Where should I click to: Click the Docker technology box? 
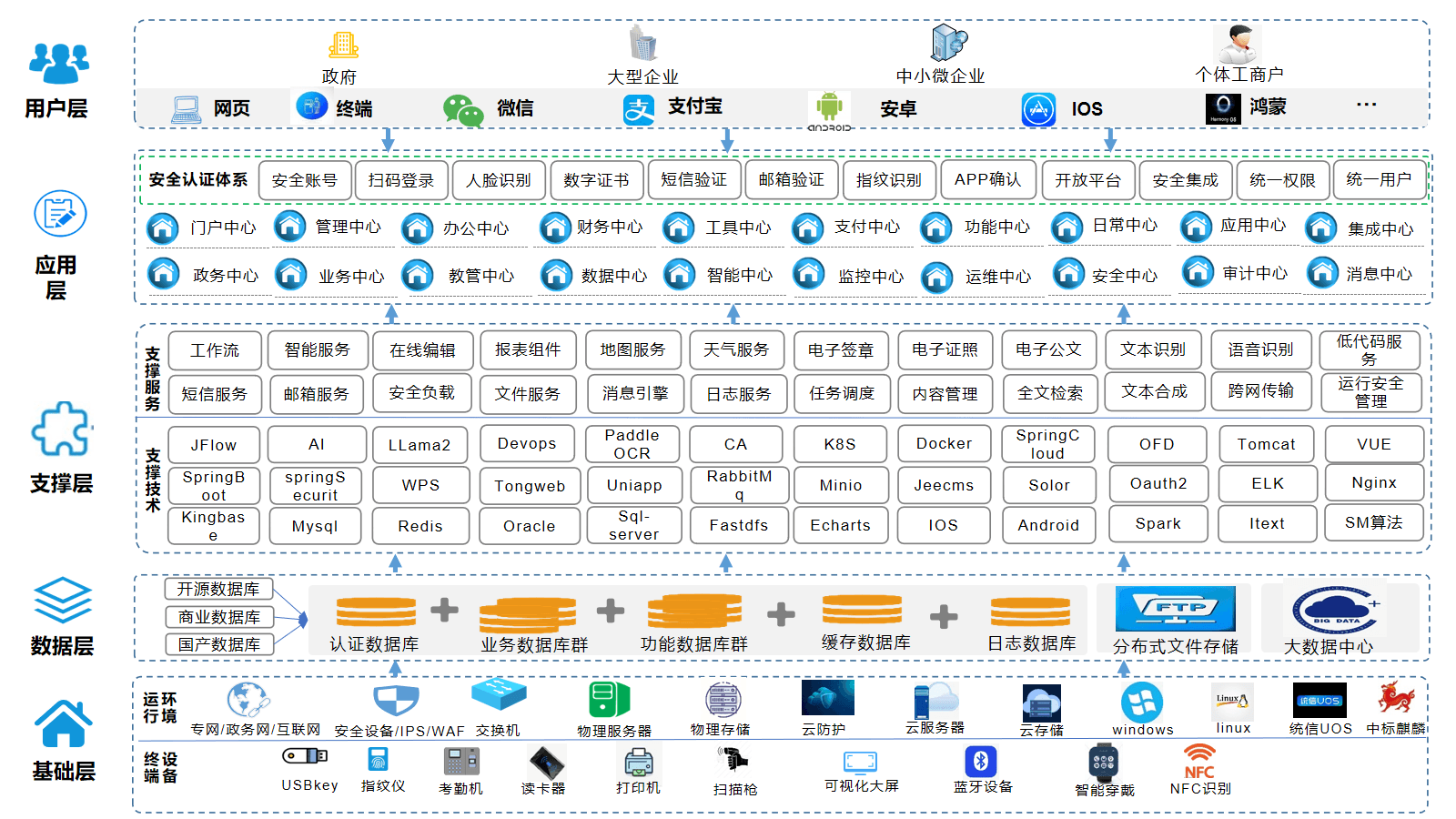(944, 444)
